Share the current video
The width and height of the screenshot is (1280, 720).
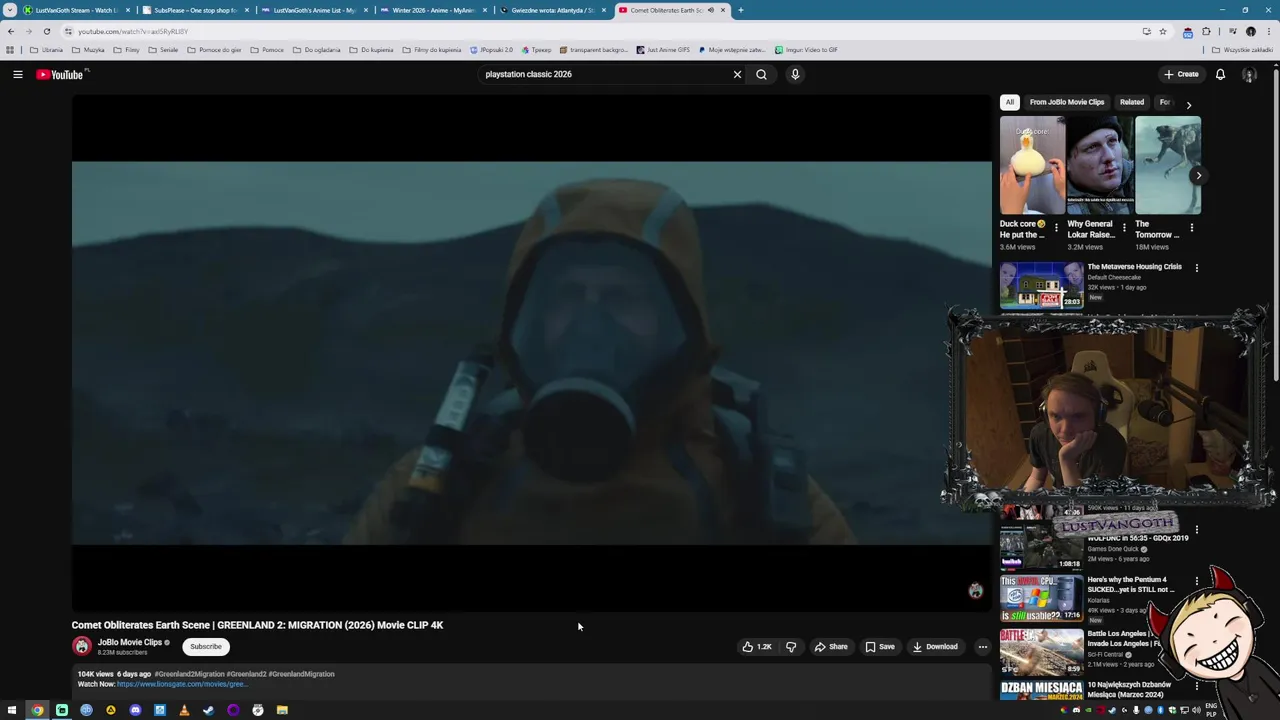pos(831,647)
